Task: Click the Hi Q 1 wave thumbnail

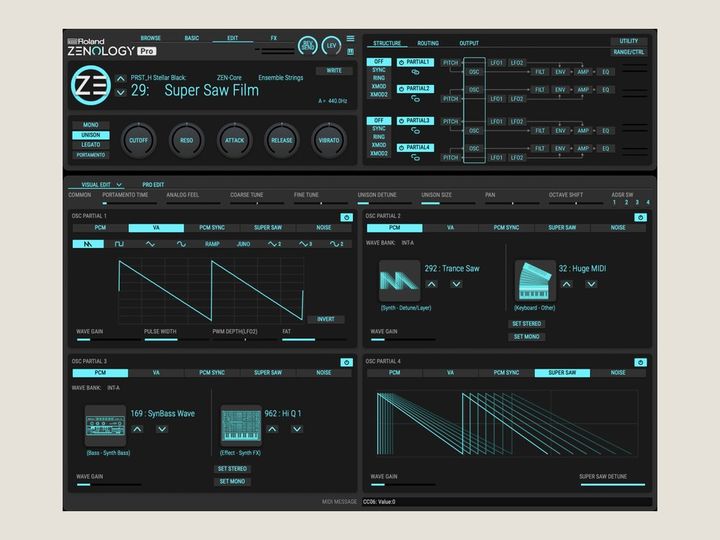Action: click(x=241, y=426)
